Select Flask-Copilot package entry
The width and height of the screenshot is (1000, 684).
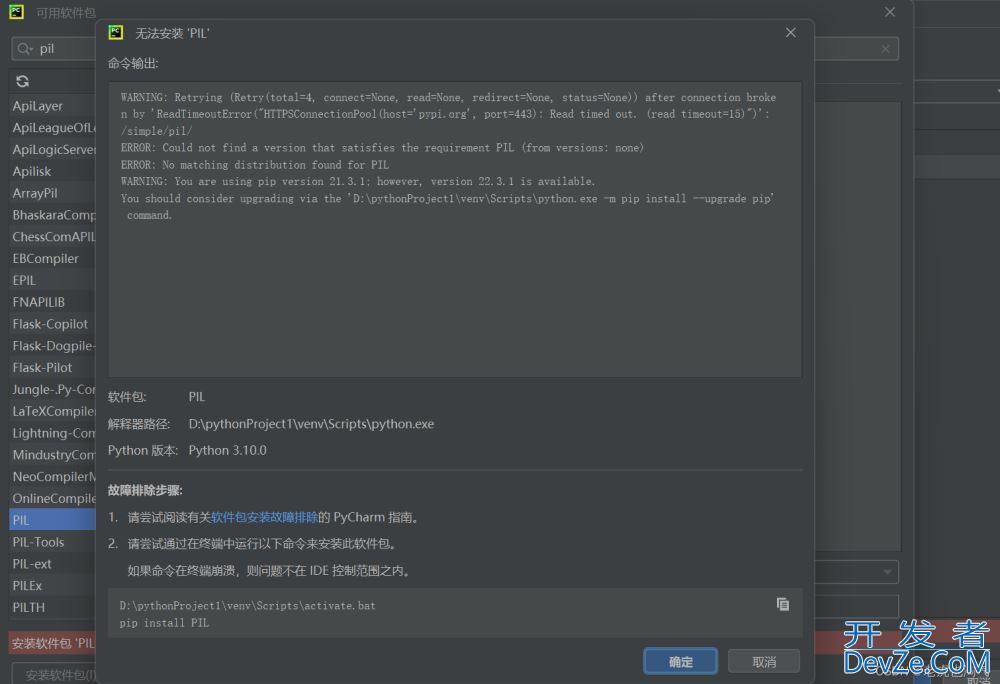(x=52, y=324)
